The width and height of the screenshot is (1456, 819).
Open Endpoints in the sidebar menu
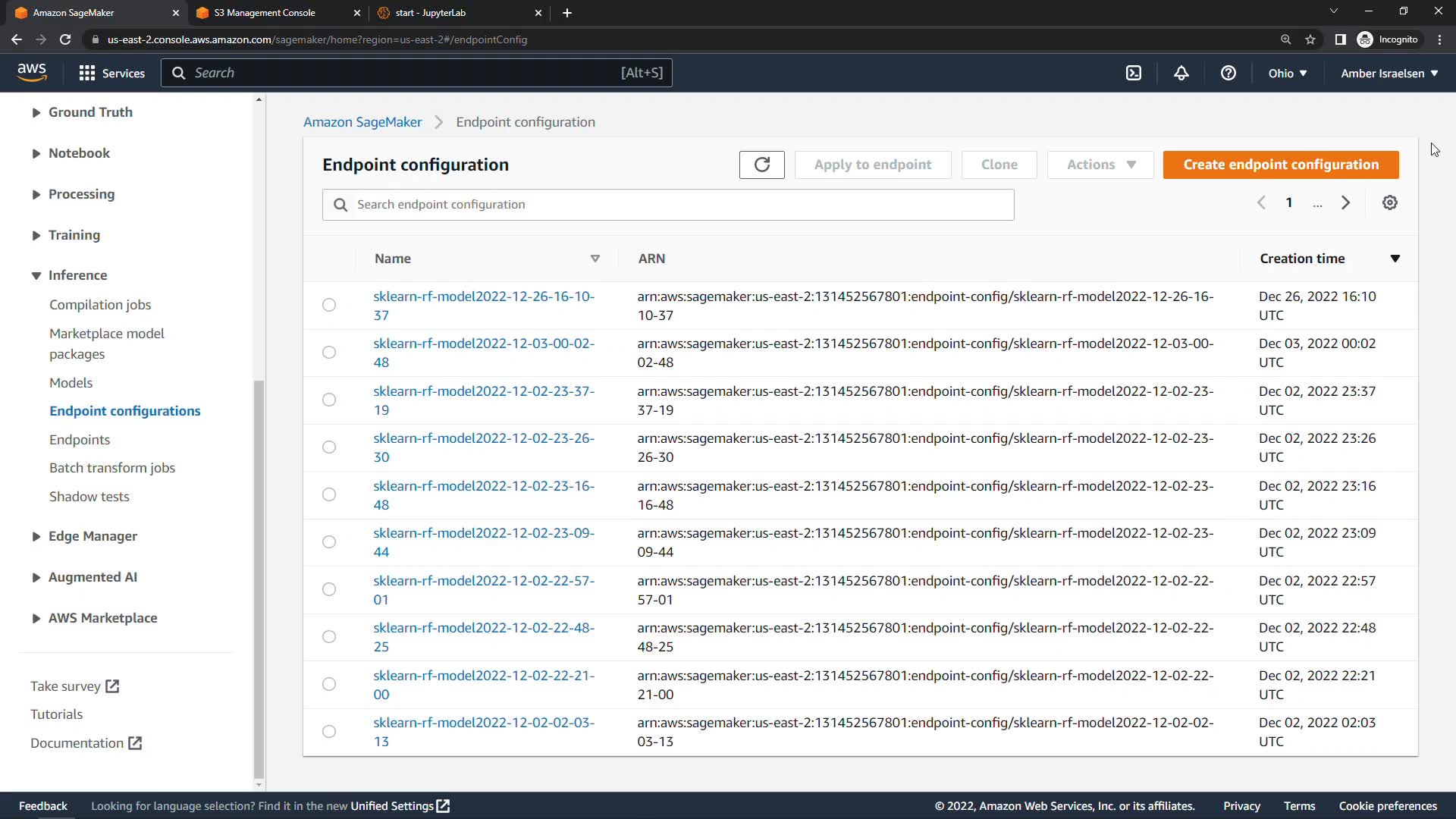80,440
